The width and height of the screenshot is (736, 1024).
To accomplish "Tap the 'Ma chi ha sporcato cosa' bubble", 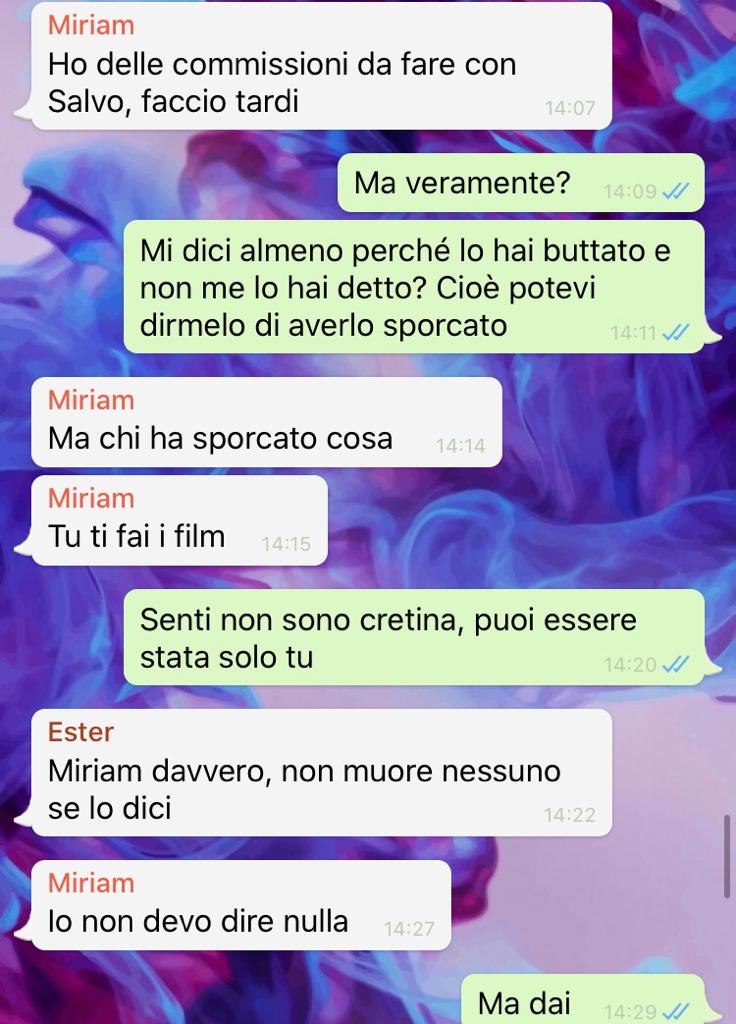I will tap(266, 422).
